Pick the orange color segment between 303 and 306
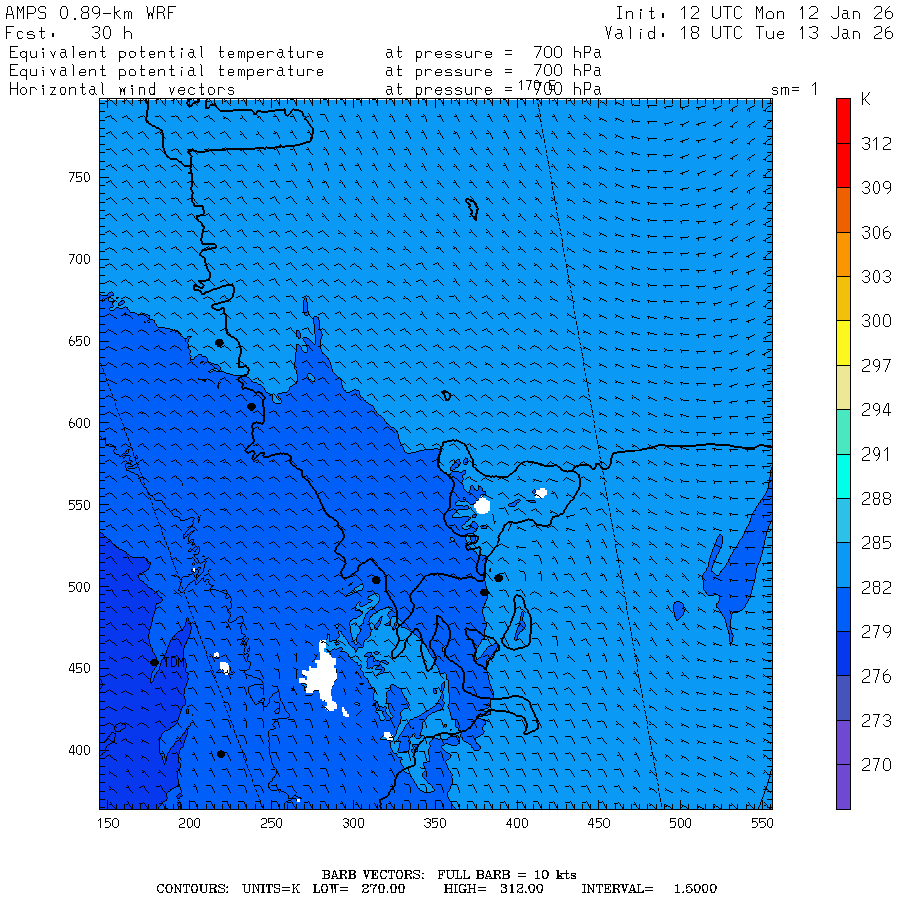This screenshot has height=900, width=900. click(843, 254)
